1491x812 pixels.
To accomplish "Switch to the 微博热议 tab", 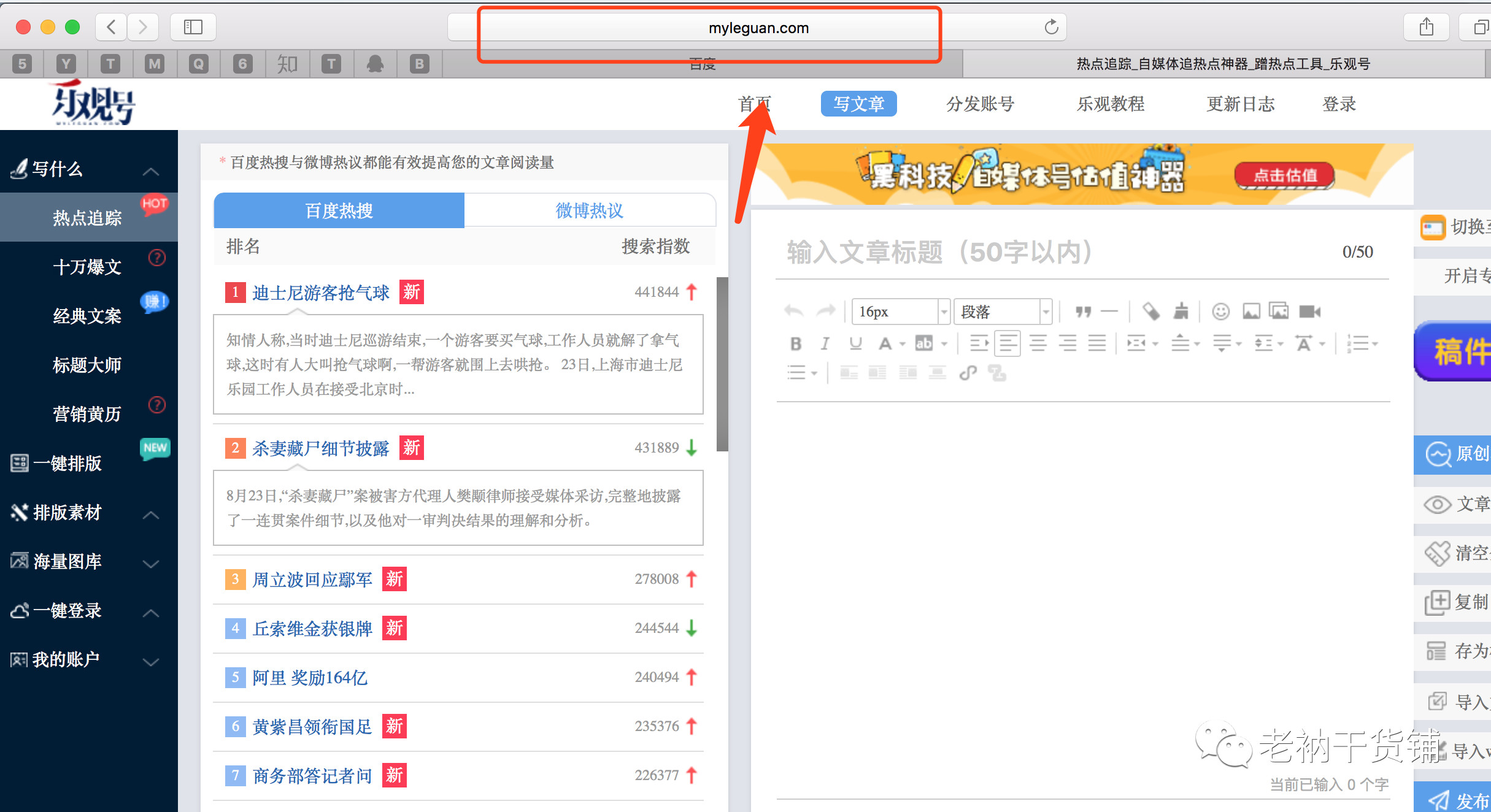I will tap(590, 210).
